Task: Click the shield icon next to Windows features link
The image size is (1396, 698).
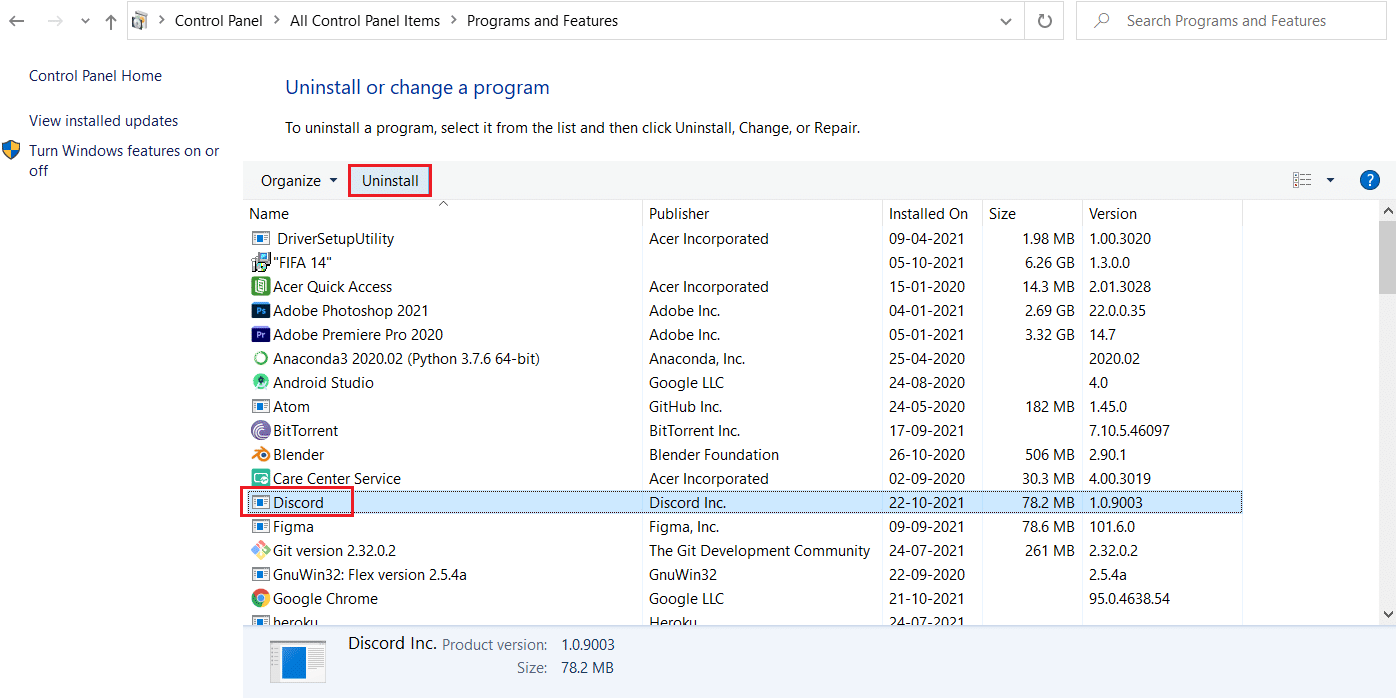Action: coord(12,150)
